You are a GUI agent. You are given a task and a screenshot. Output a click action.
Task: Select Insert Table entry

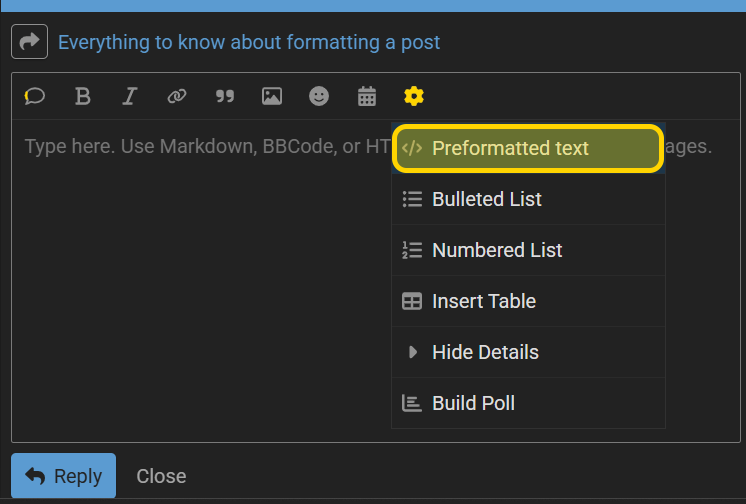click(528, 301)
